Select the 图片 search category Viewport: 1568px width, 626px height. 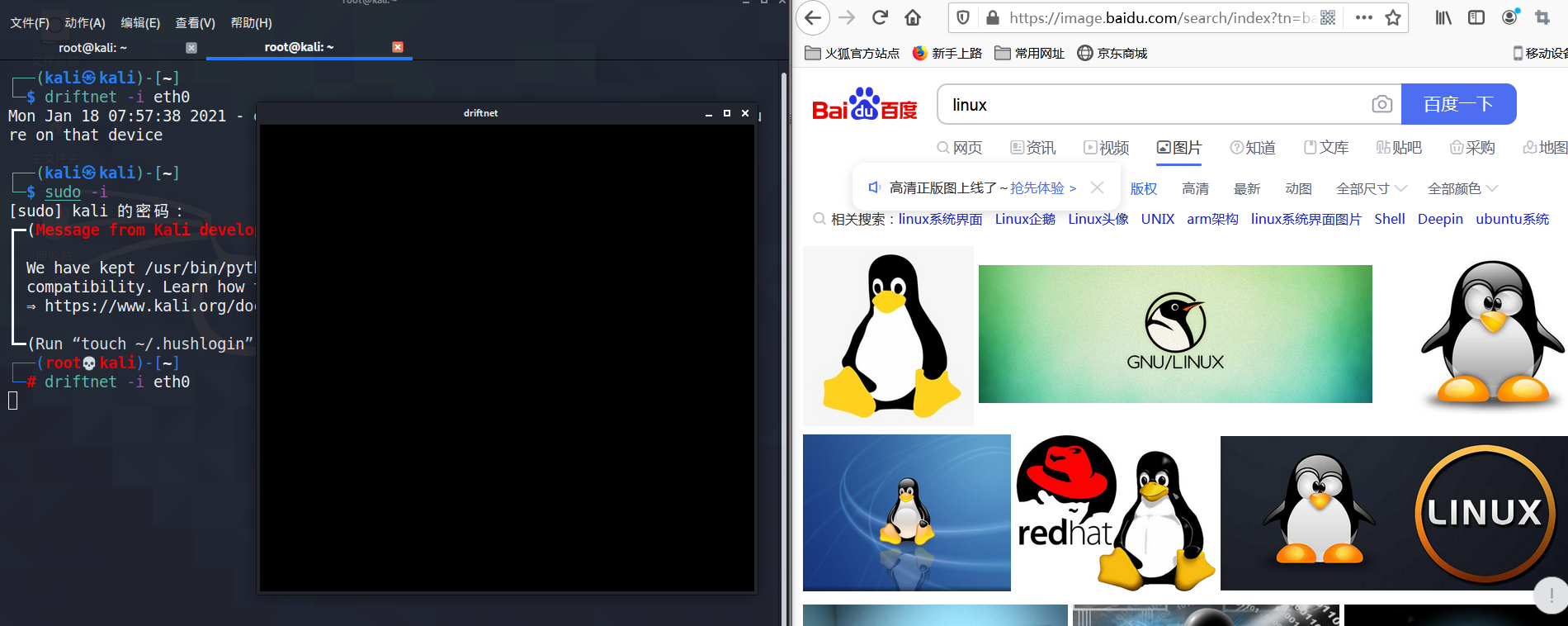(x=1179, y=148)
